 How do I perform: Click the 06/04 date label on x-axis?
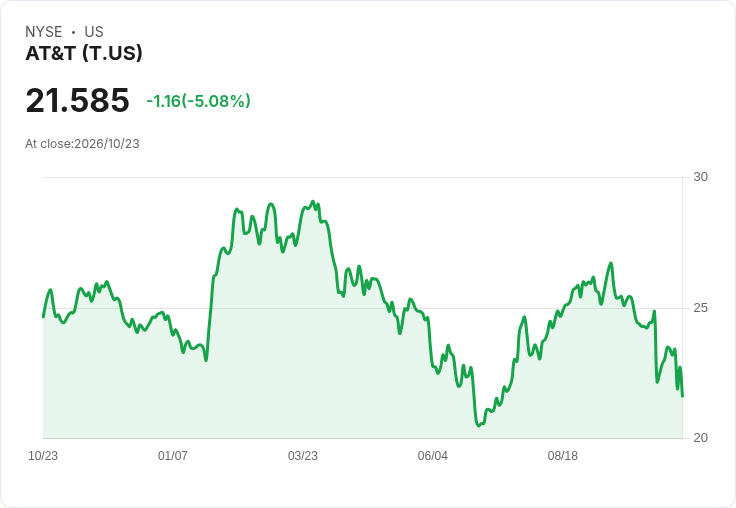[433, 456]
